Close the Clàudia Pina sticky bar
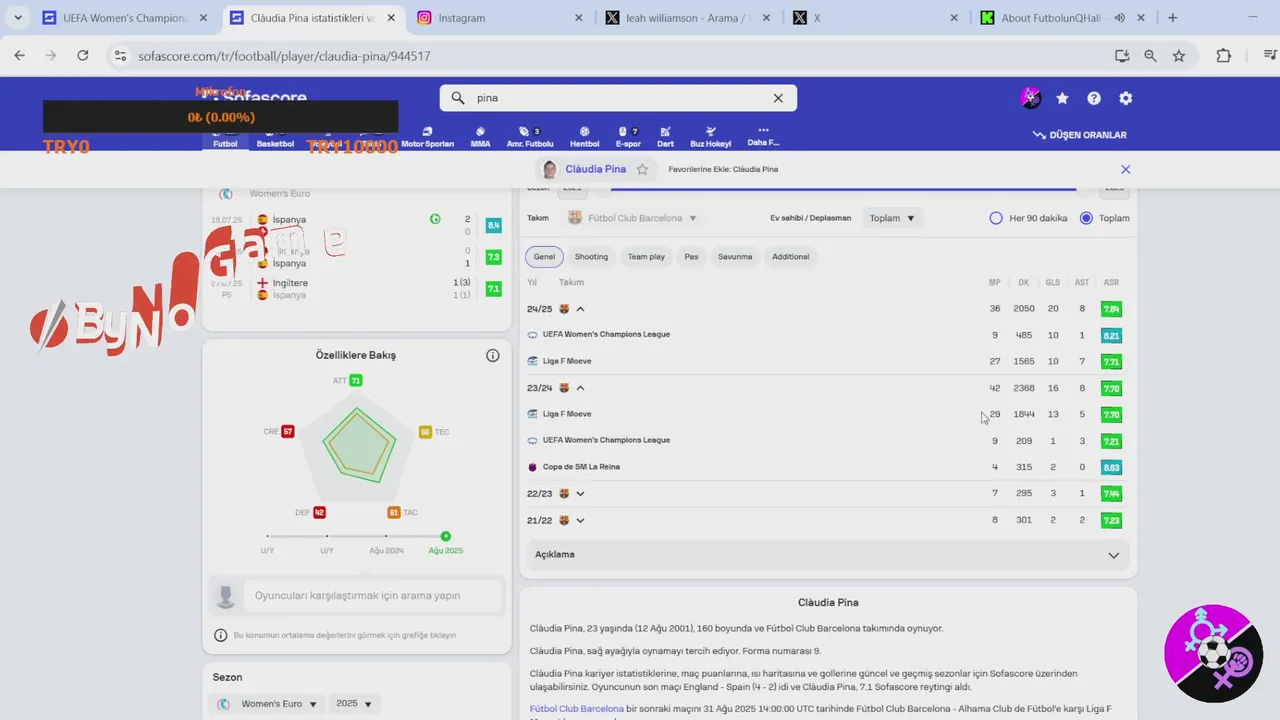1280x720 pixels. [1126, 169]
